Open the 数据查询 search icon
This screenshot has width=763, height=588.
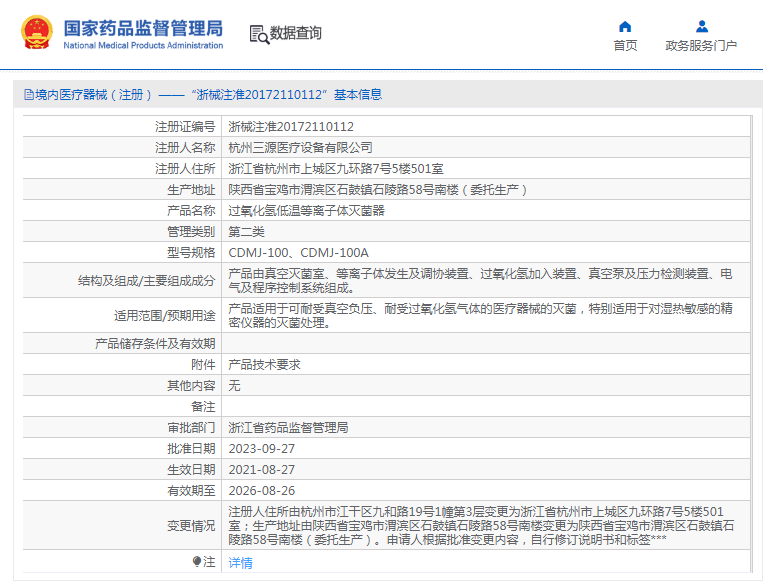pos(259,35)
